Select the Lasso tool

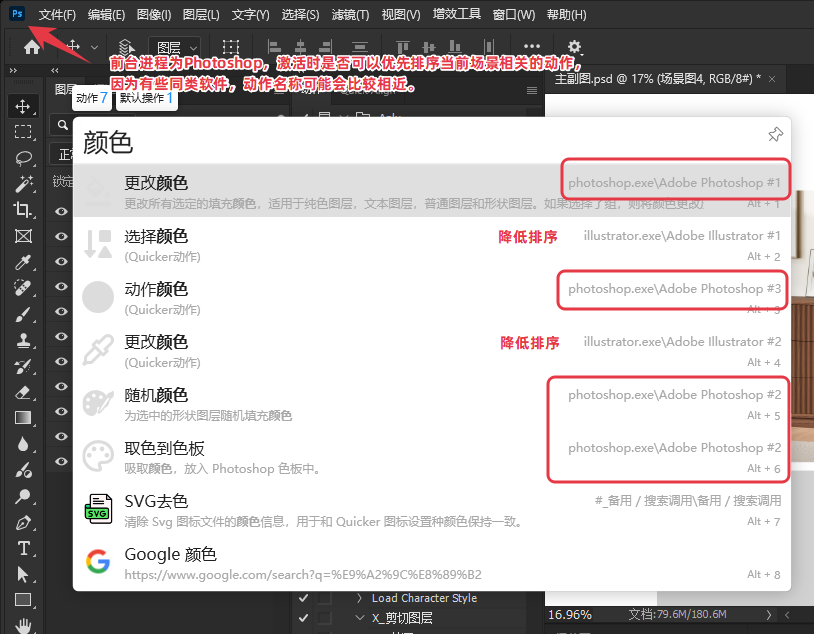23,158
